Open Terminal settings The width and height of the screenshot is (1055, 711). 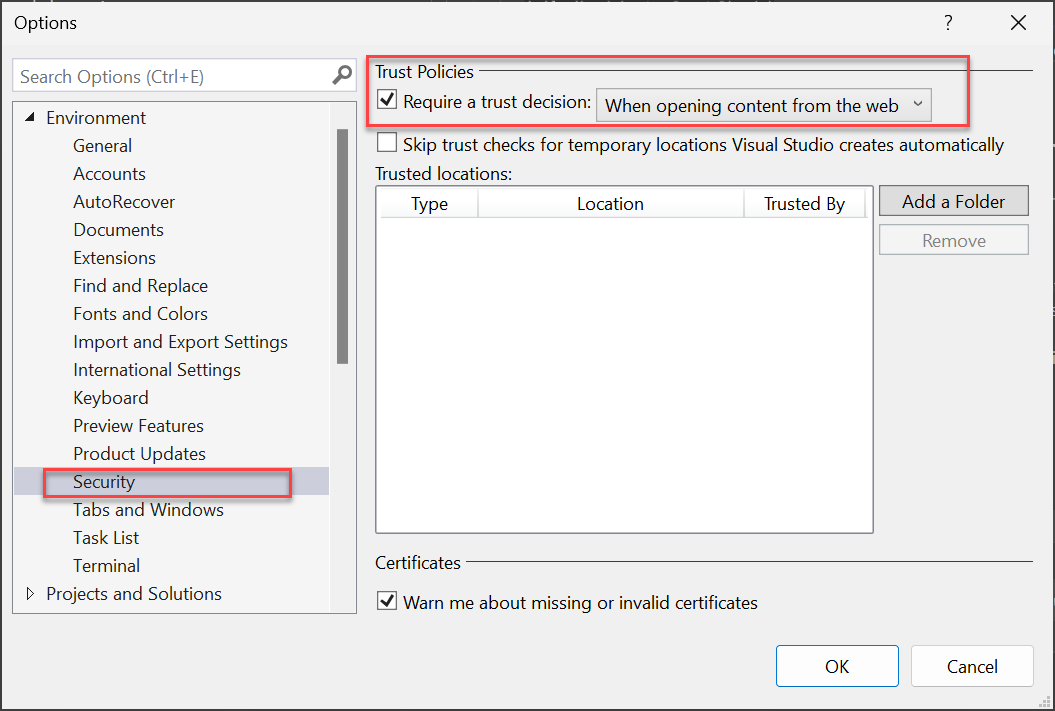point(106,566)
